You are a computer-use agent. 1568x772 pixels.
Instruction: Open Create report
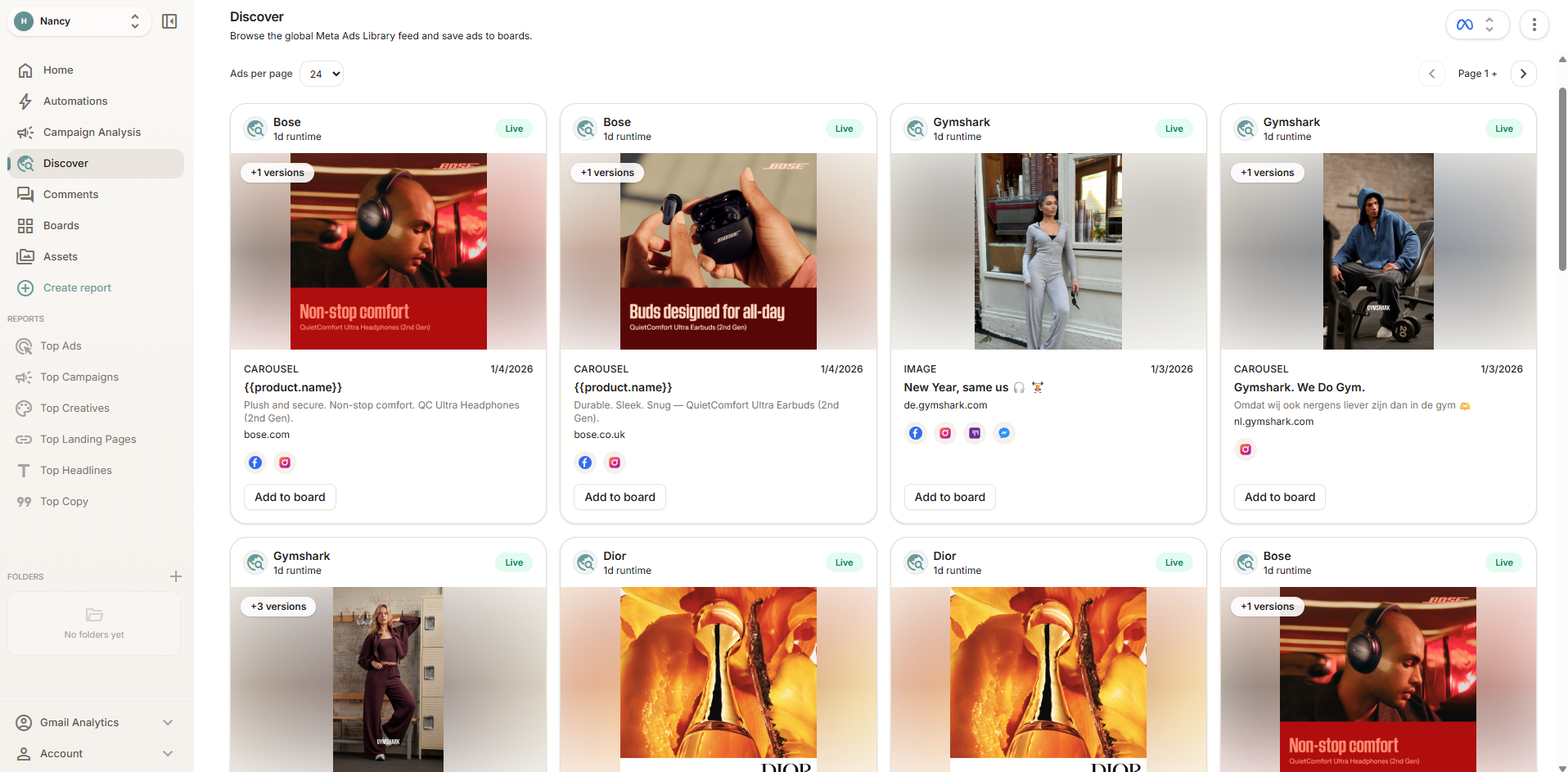(x=78, y=287)
